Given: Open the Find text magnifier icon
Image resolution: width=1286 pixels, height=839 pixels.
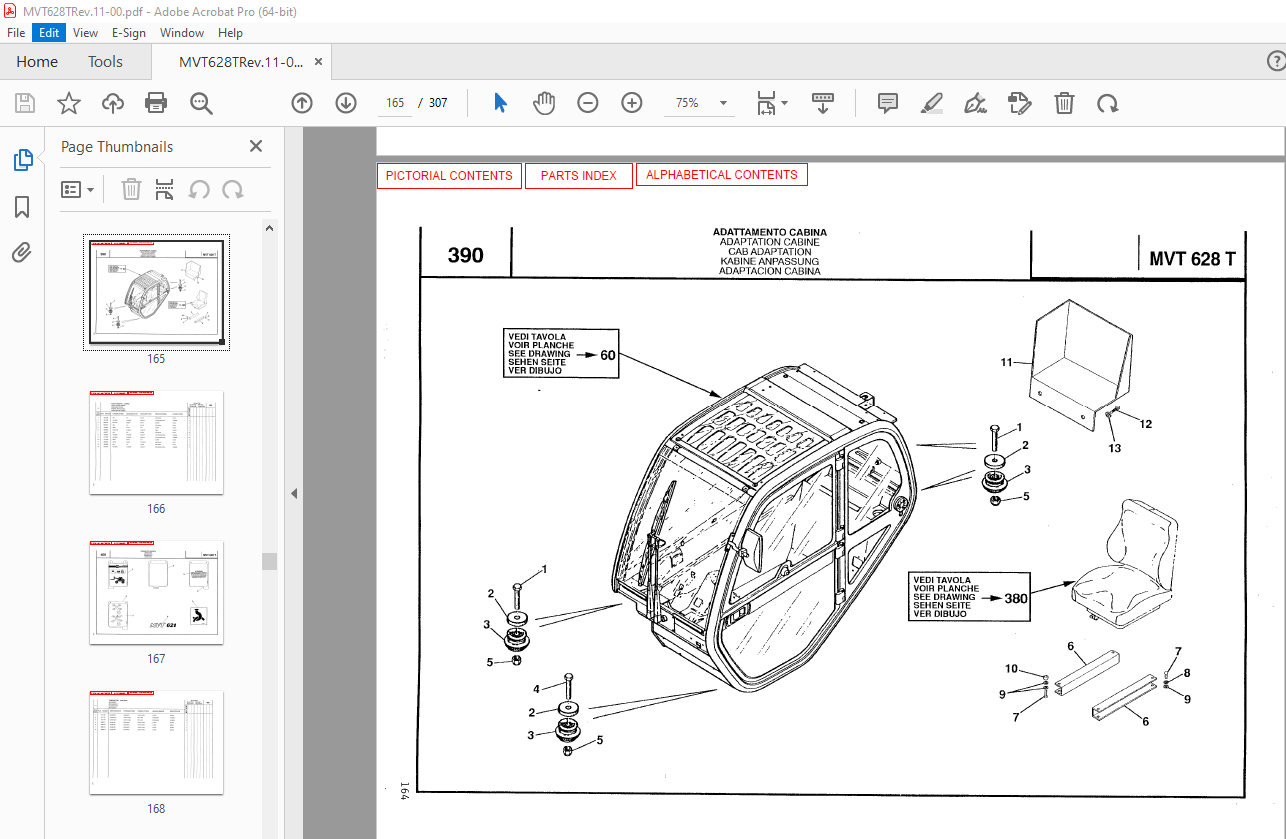Looking at the screenshot, I should (201, 103).
